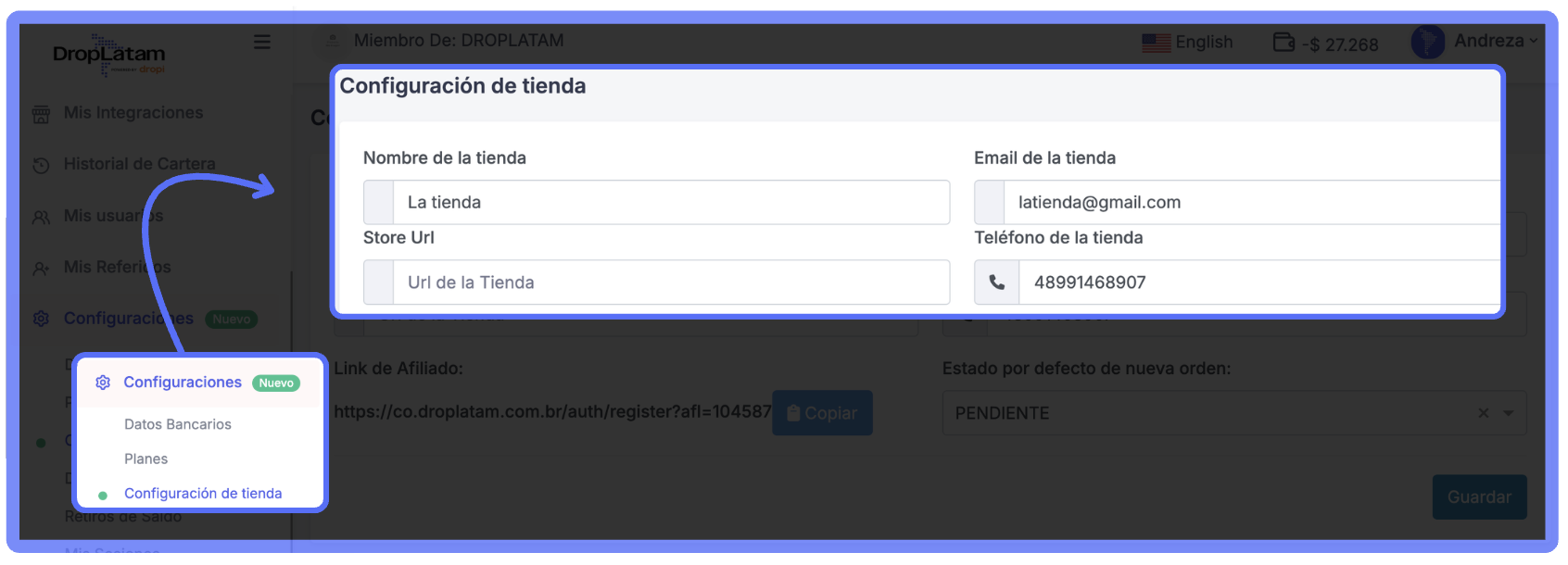Viewport: 1568px width, 565px height.
Task: Click the hamburger menu icon
Action: 262,42
